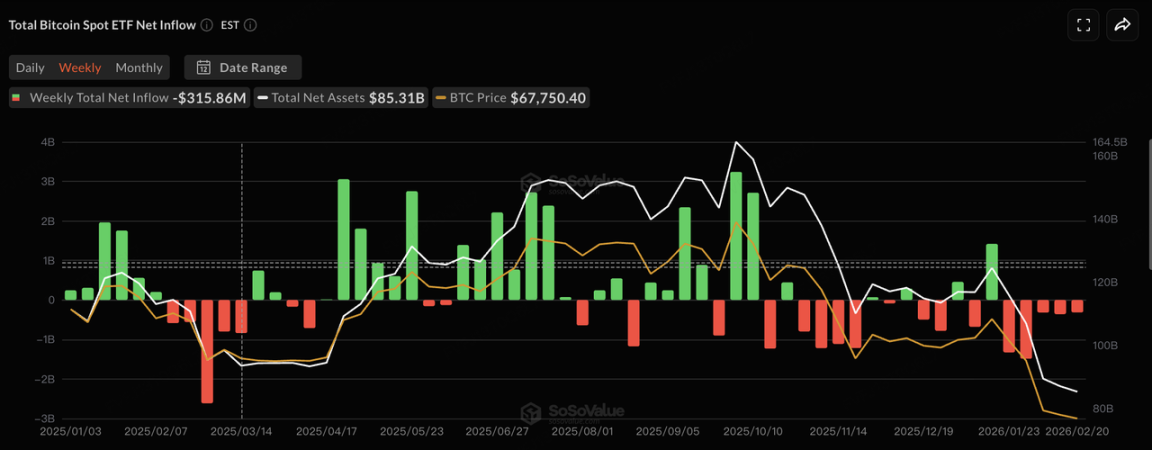Click the EST timezone label
Screen dimensions: 1152x450
230,25
